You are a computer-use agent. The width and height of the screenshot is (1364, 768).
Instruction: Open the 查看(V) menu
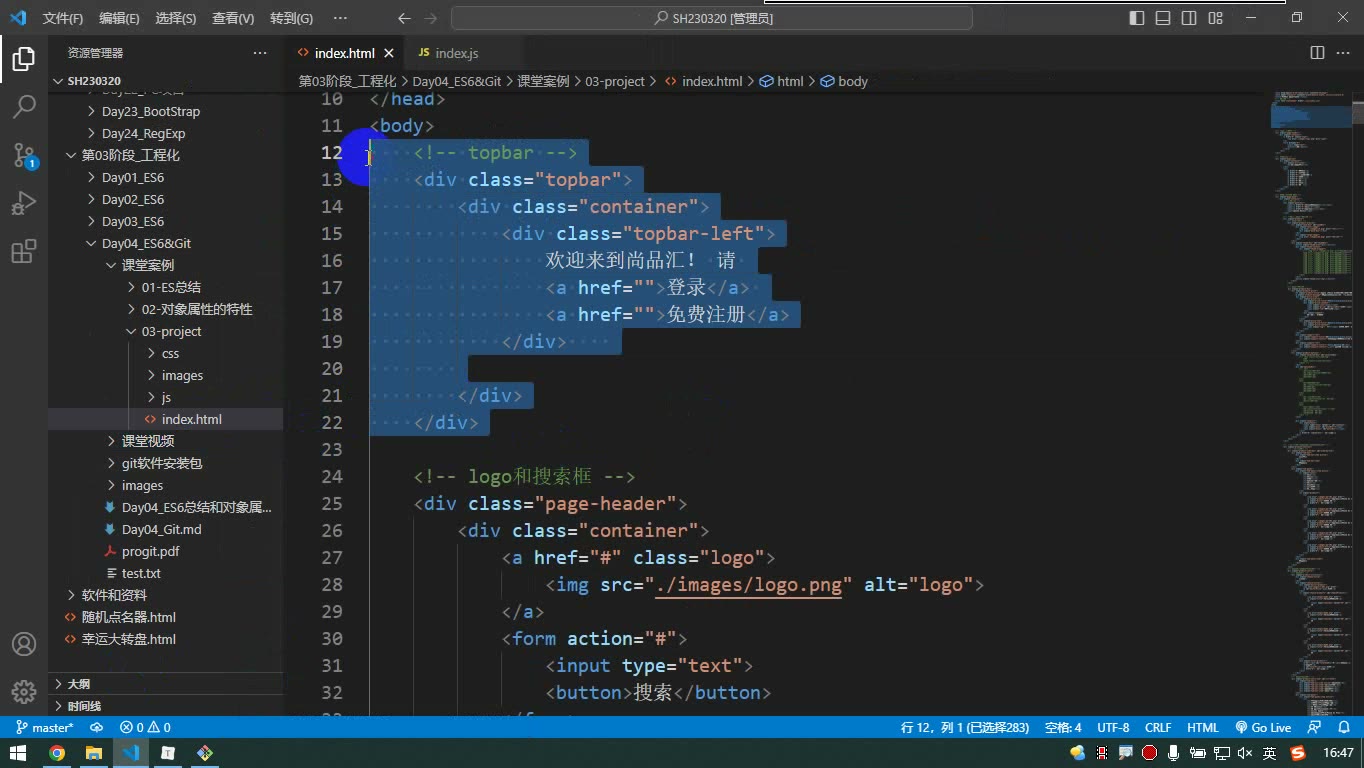233,18
